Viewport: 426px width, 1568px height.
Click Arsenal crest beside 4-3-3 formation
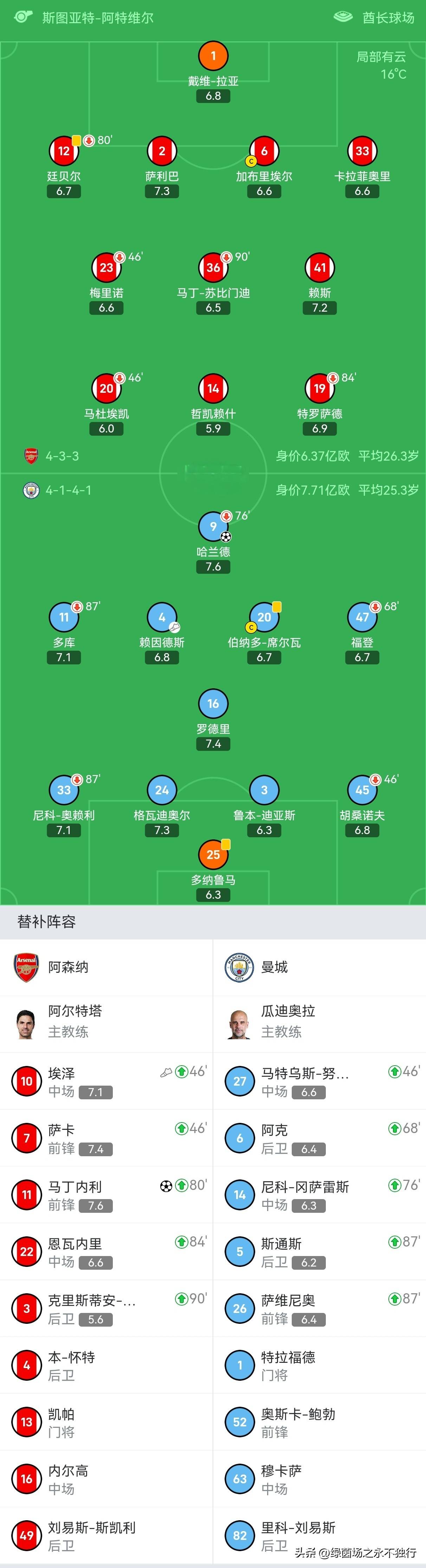point(31,456)
